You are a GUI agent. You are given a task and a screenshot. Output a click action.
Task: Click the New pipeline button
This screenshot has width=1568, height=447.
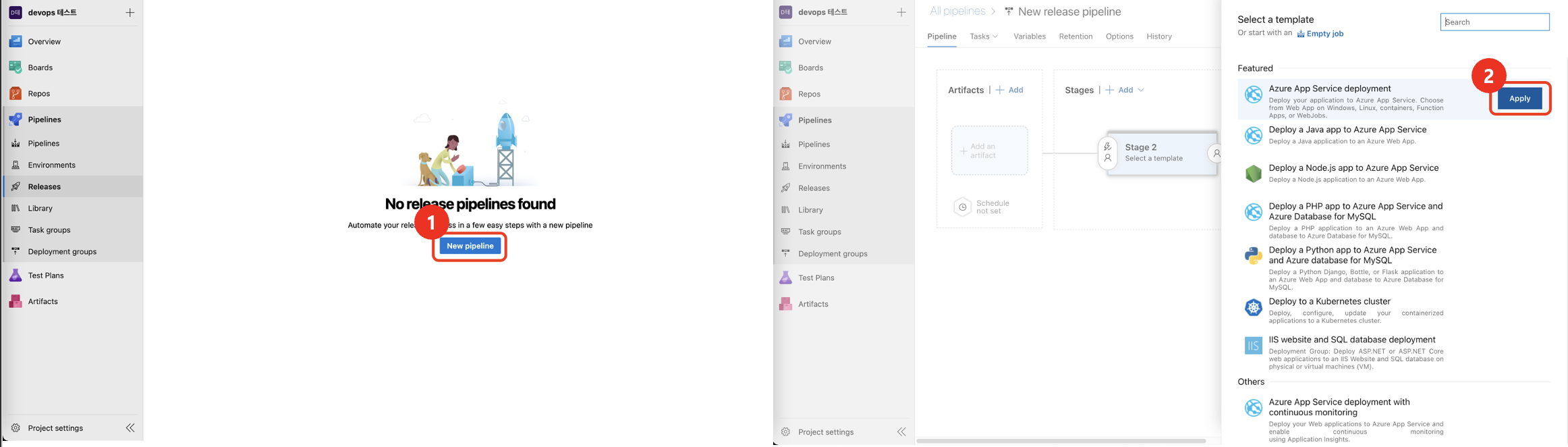470,246
